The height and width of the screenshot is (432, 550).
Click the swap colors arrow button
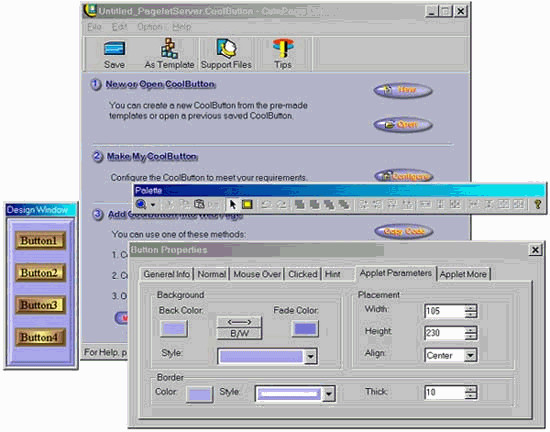click(239, 322)
